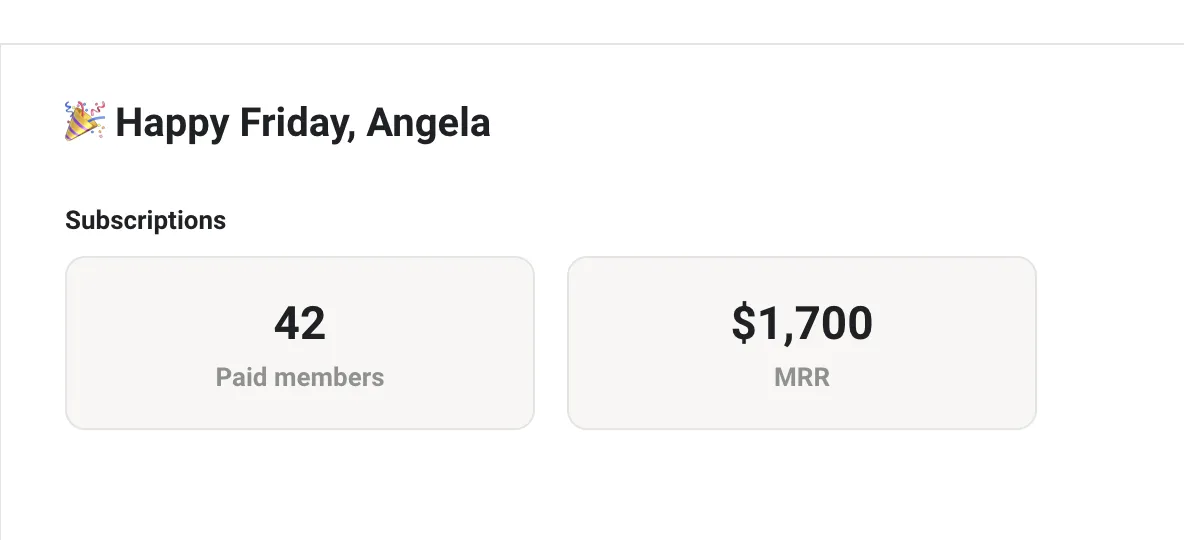Click the digit 2 in member count

(313, 323)
